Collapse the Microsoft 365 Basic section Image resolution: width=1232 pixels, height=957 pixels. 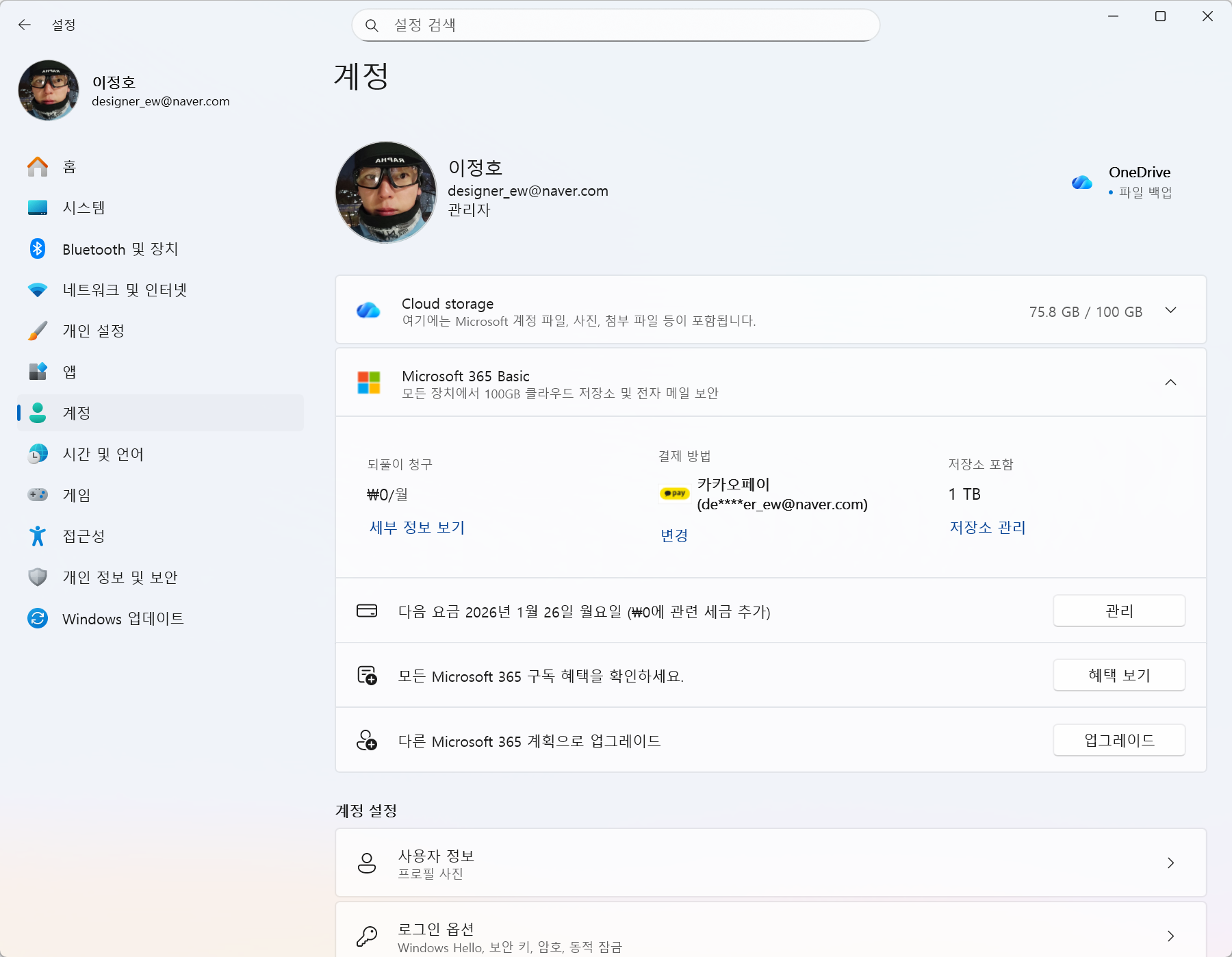coord(1171,383)
